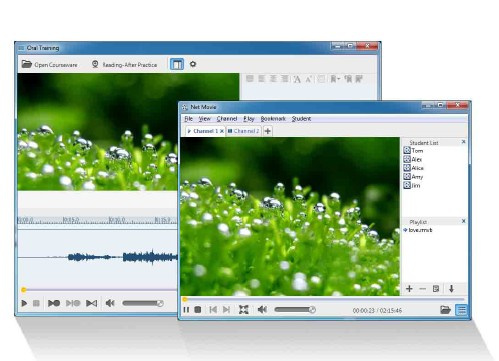Stop playback in Net Movie window
The width and height of the screenshot is (499, 361).
198,310
